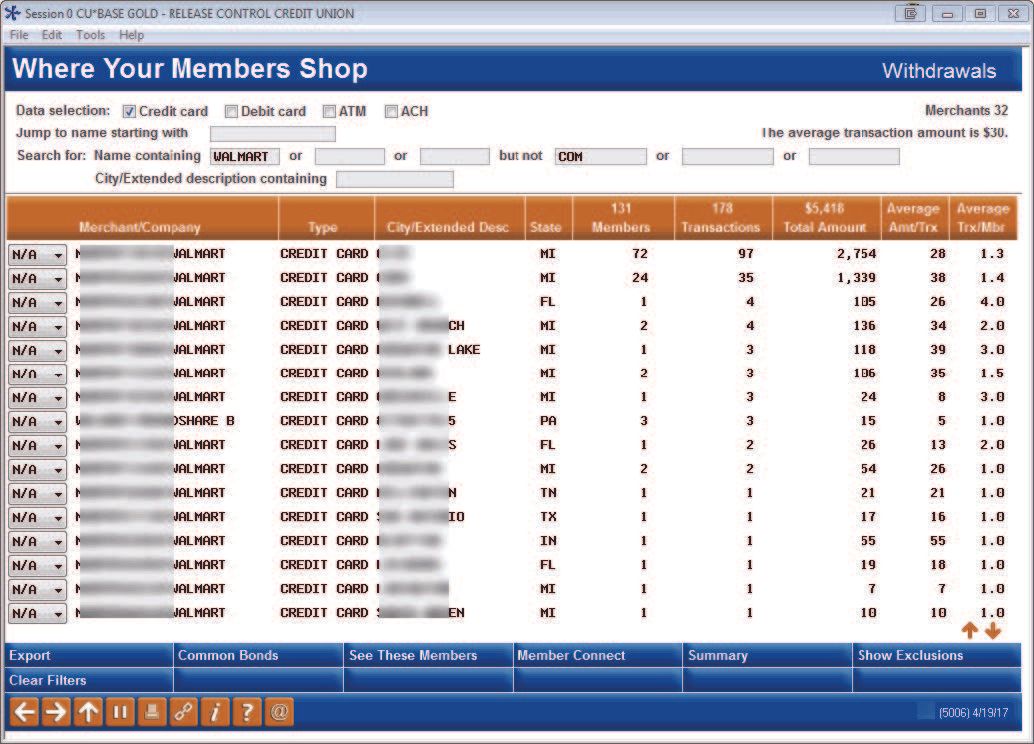The height and width of the screenshot is (744, 1034).
Task: Click the Merchant/Company column header
Action: [x=142, y=218]
